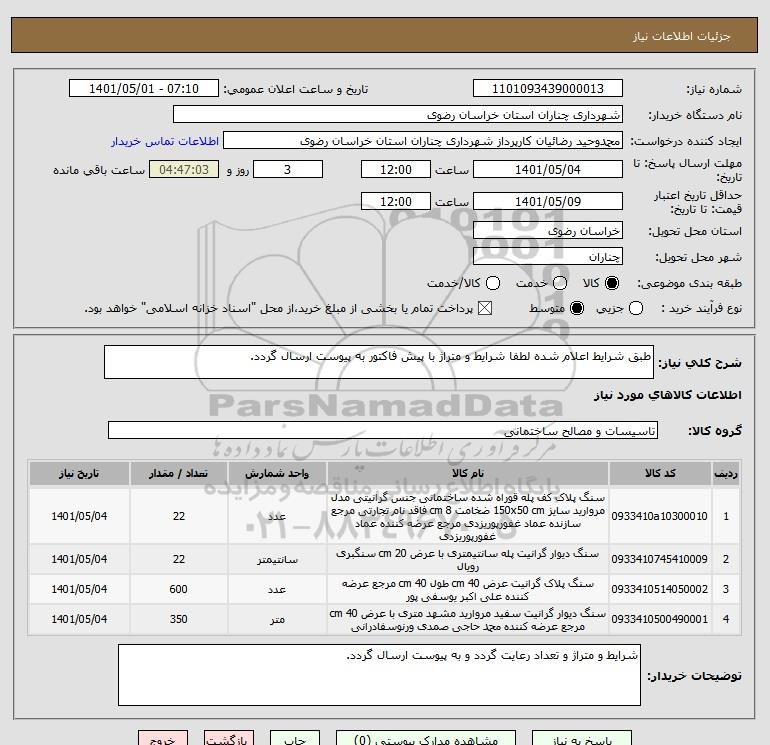Image resolution: width=770 pixels, height=745 pixels.
Task: Click product code 0933410514050002
Action: click(x=660, y=589)
